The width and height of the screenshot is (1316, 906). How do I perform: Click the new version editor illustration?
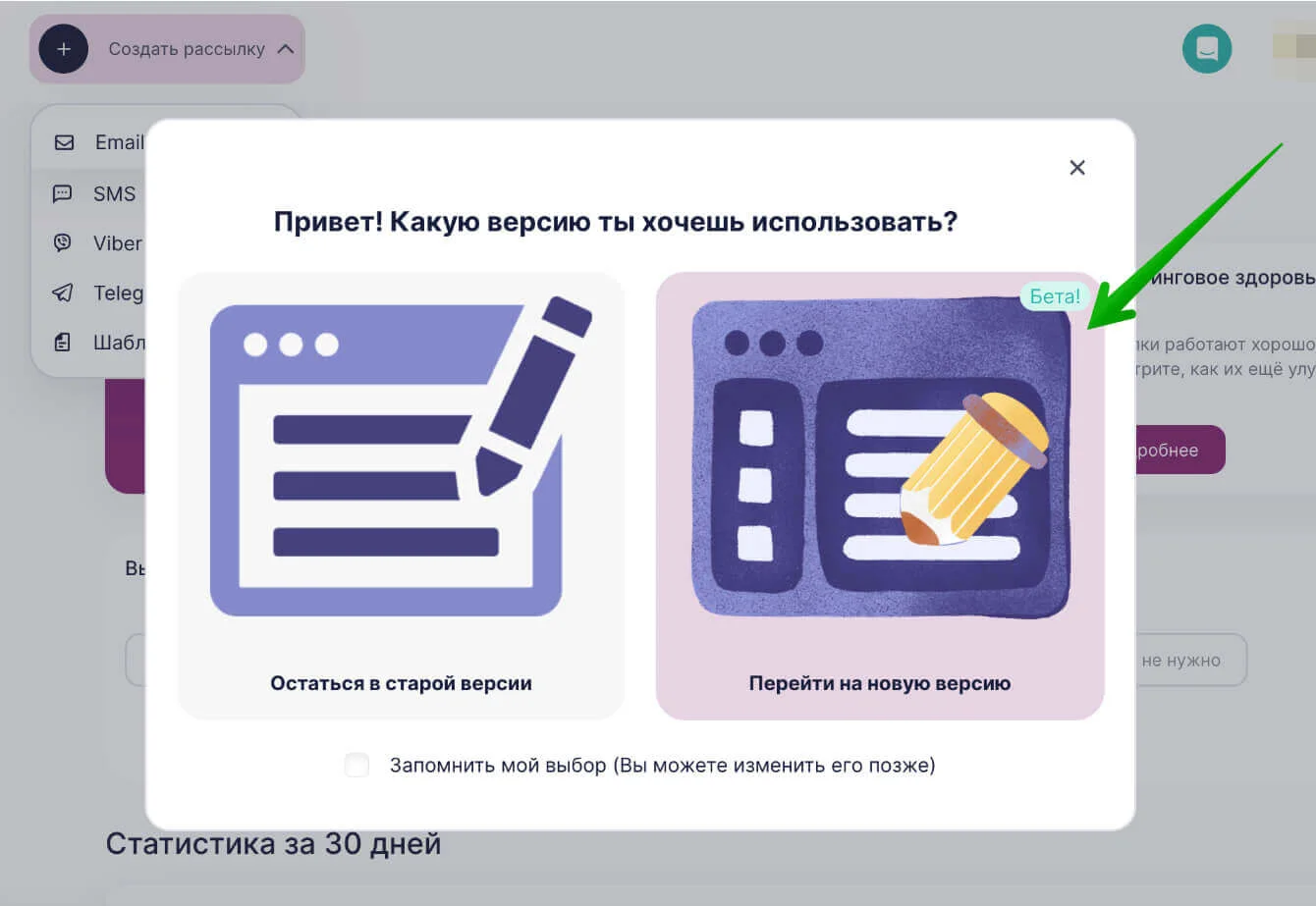(881, 458)
